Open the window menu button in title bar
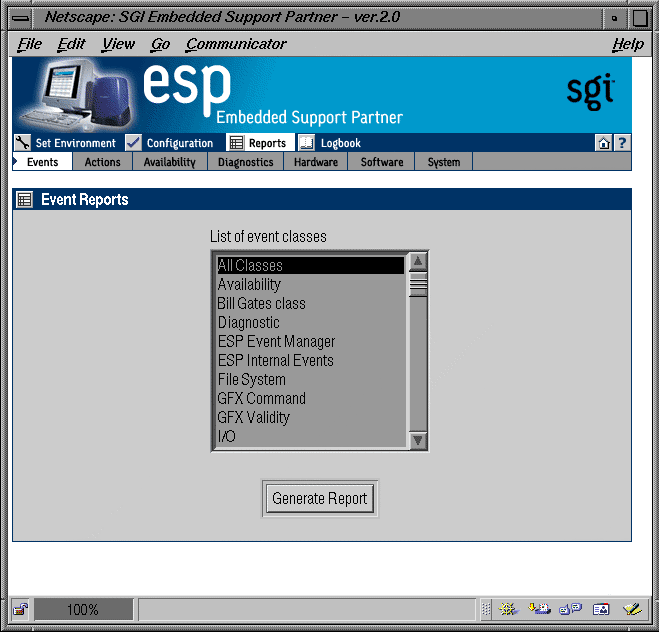Screen dimensions: 659x632 pyautogui.click(x=21, y=18)
